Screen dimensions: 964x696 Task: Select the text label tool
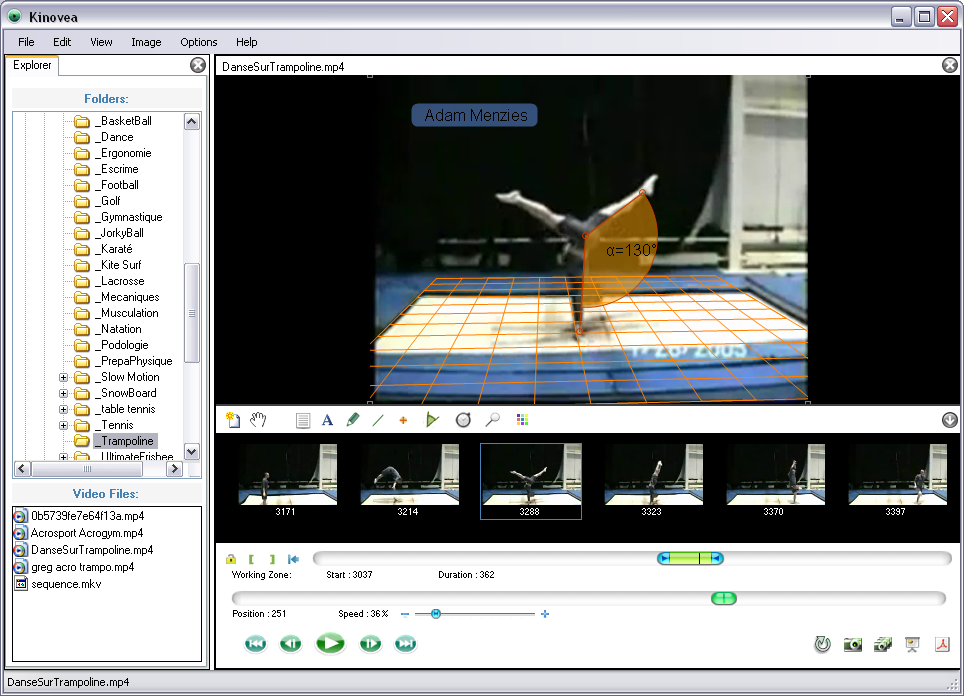tap(327, 420)
